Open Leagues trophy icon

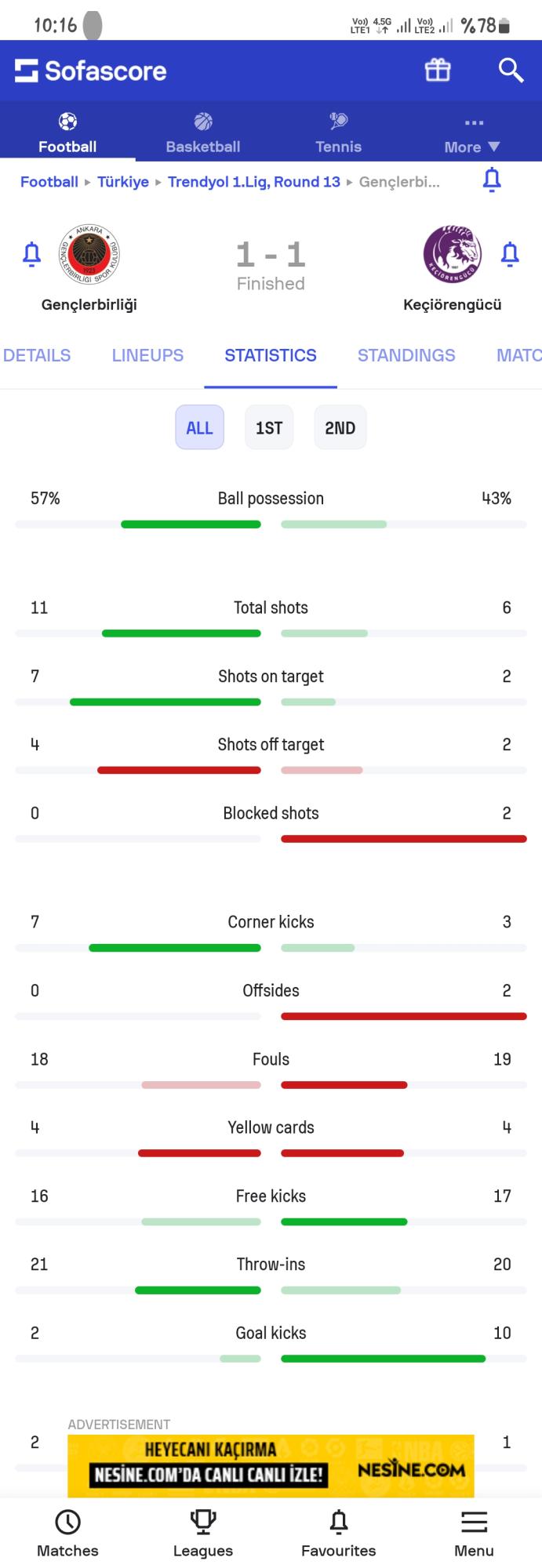pyautogui.click(x=203, y=1533)
